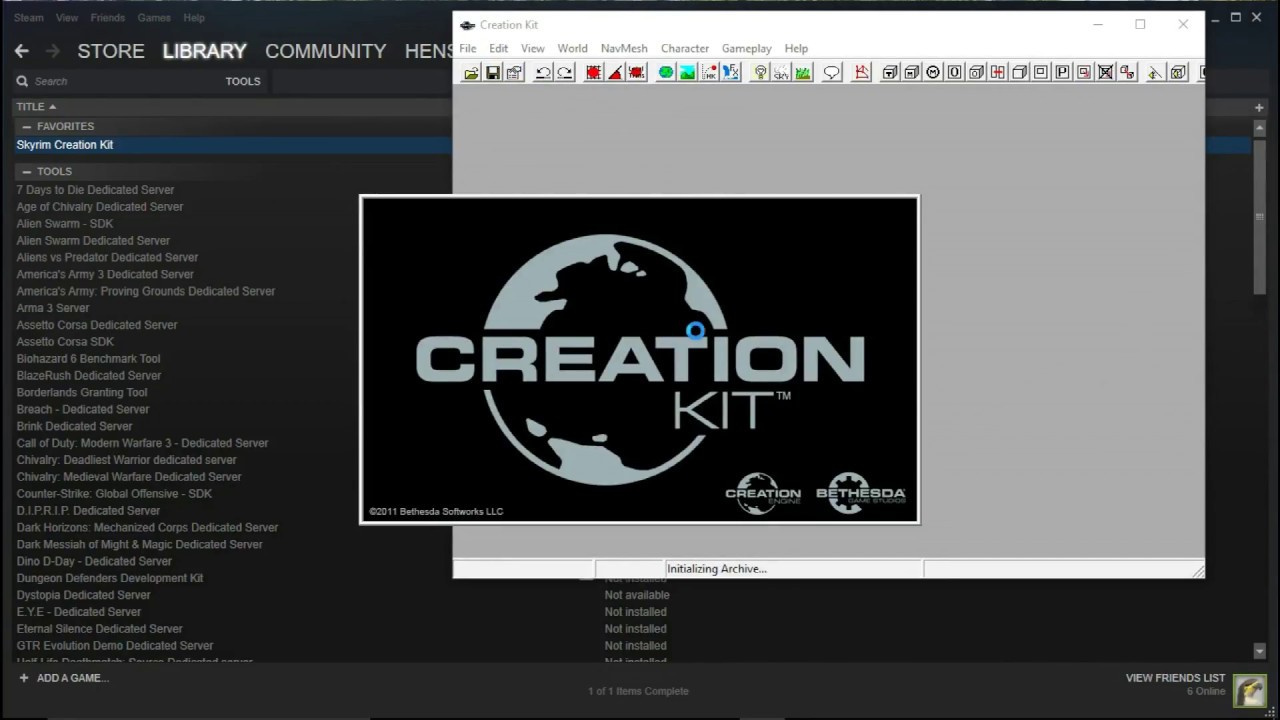Image resolution: width=1280 pixels, height=720 pixels.
Task: Open the Character menu in Creation Kit
Action: click(x=684, y=48)
